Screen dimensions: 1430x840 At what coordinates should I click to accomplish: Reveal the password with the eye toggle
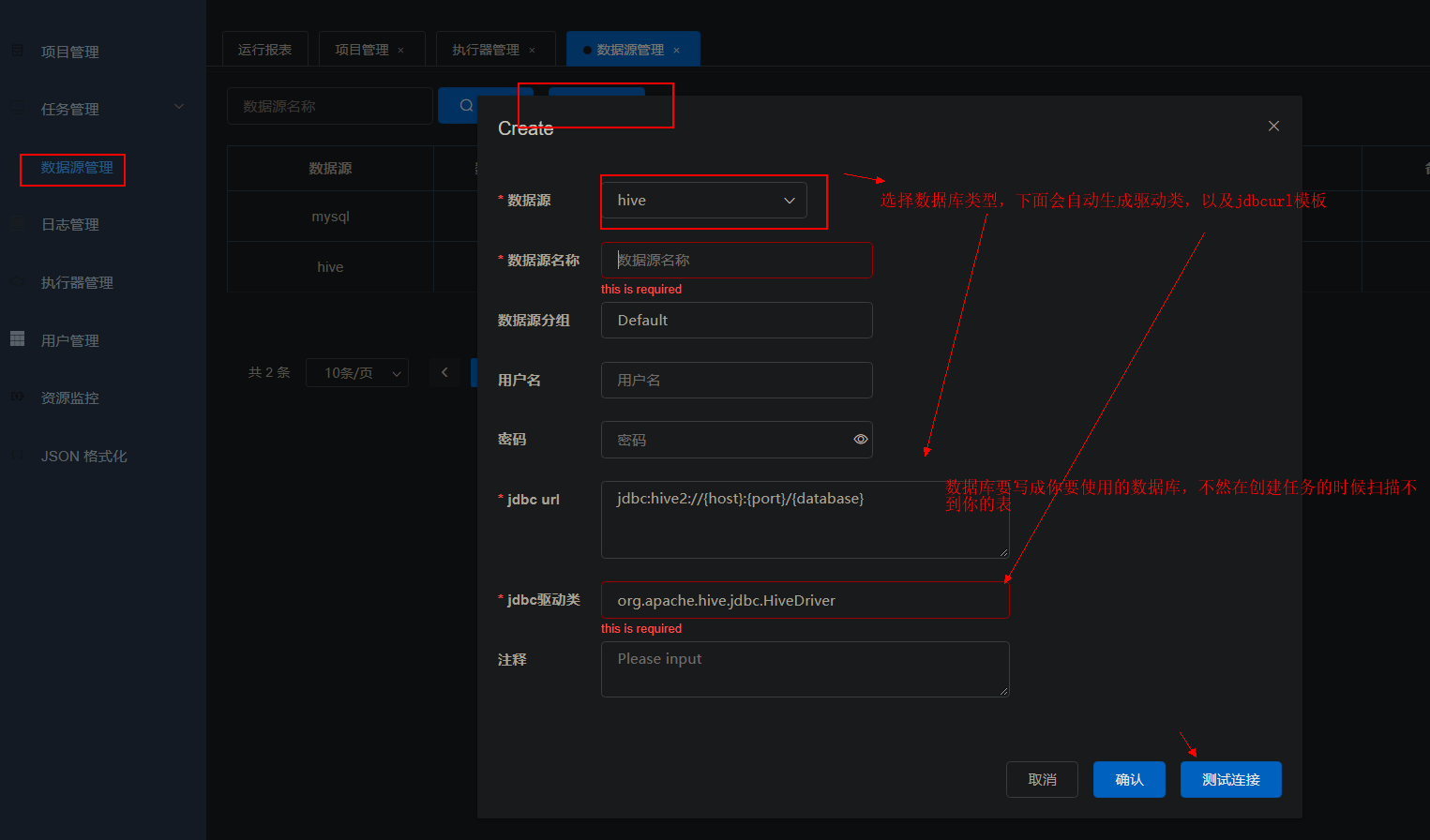point(860,439)
